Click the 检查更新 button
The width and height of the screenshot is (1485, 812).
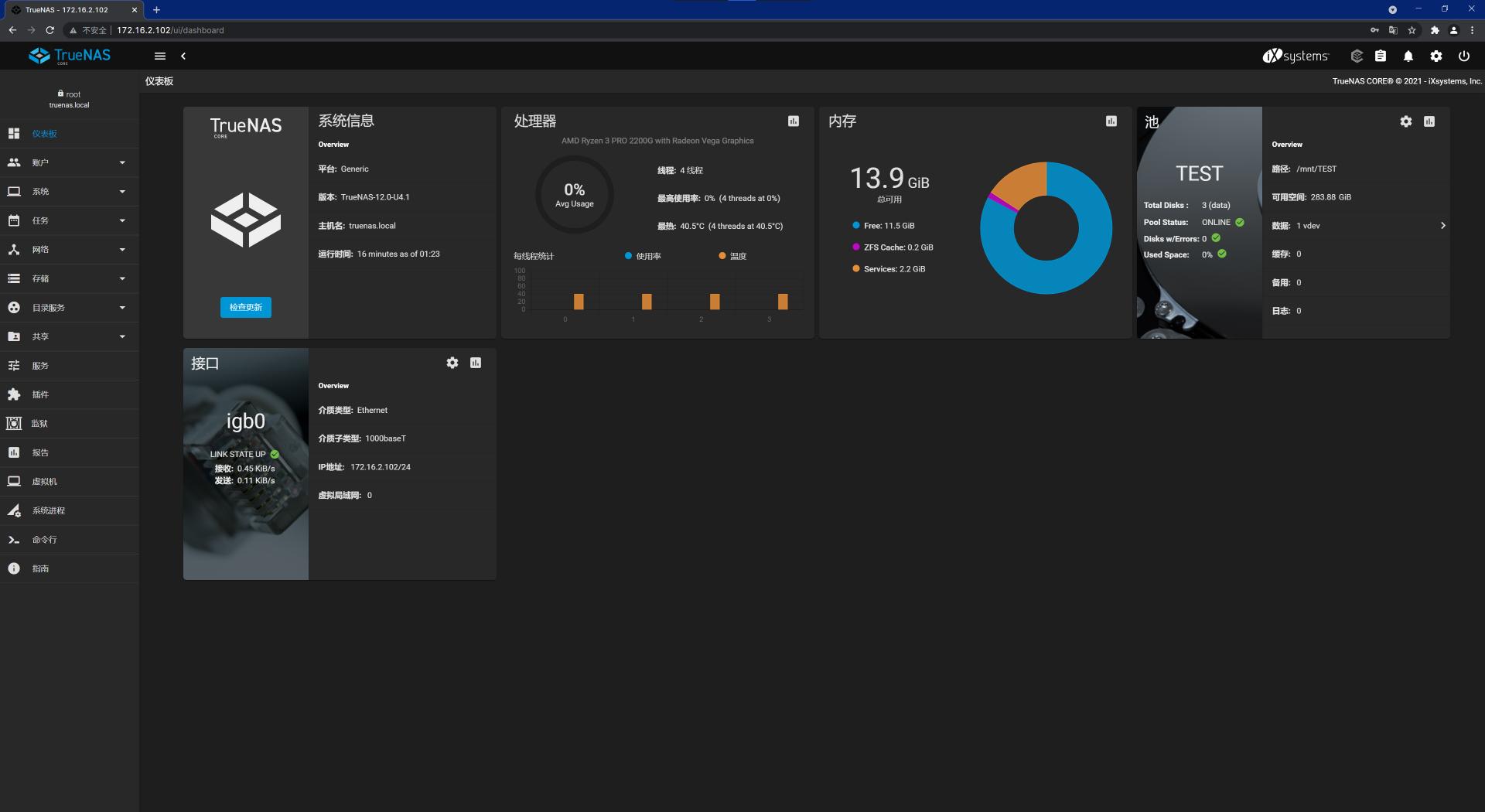click(246, 308)
